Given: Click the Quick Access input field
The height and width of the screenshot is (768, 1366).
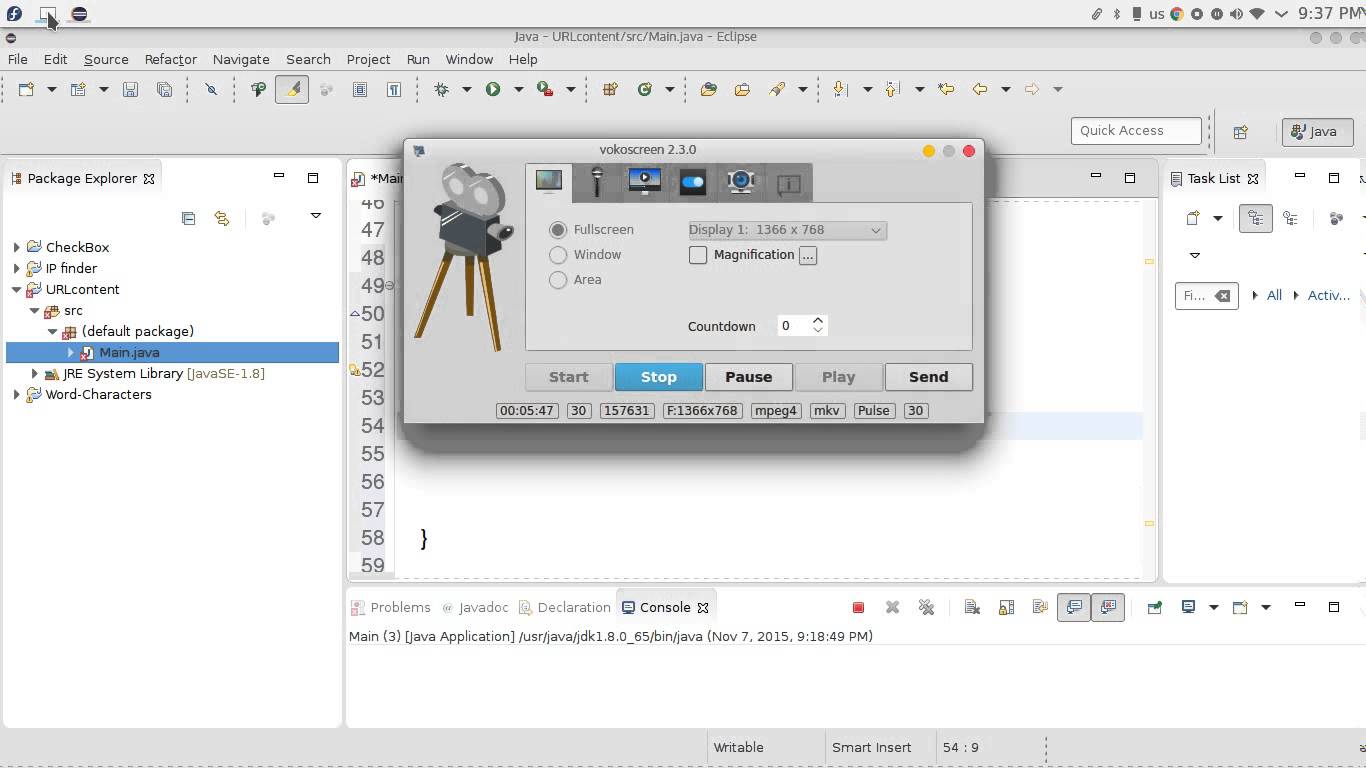Looking at the screenshot, I should tap(1136, 131).
